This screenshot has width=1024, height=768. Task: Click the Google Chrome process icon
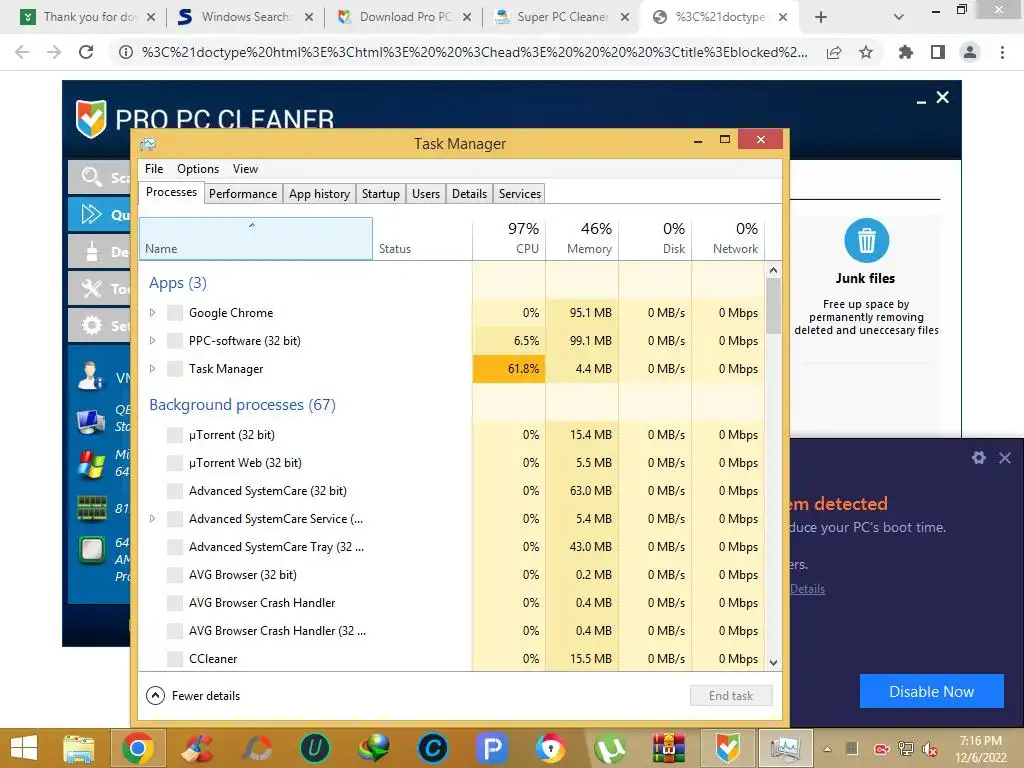coord(174,313)
